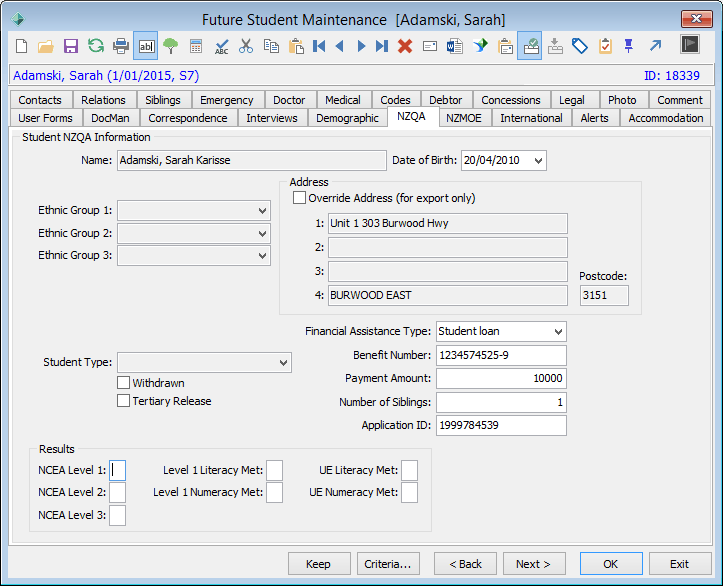
Task: Click the NCEA Level 2 box
Action: (117, 492)
